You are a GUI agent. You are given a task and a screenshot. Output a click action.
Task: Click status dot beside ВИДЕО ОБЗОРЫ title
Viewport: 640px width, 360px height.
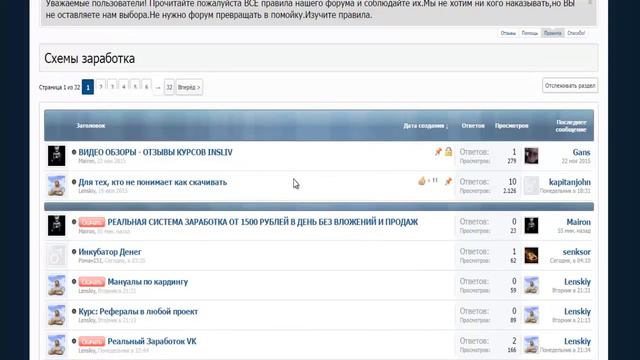pos(74,152)
